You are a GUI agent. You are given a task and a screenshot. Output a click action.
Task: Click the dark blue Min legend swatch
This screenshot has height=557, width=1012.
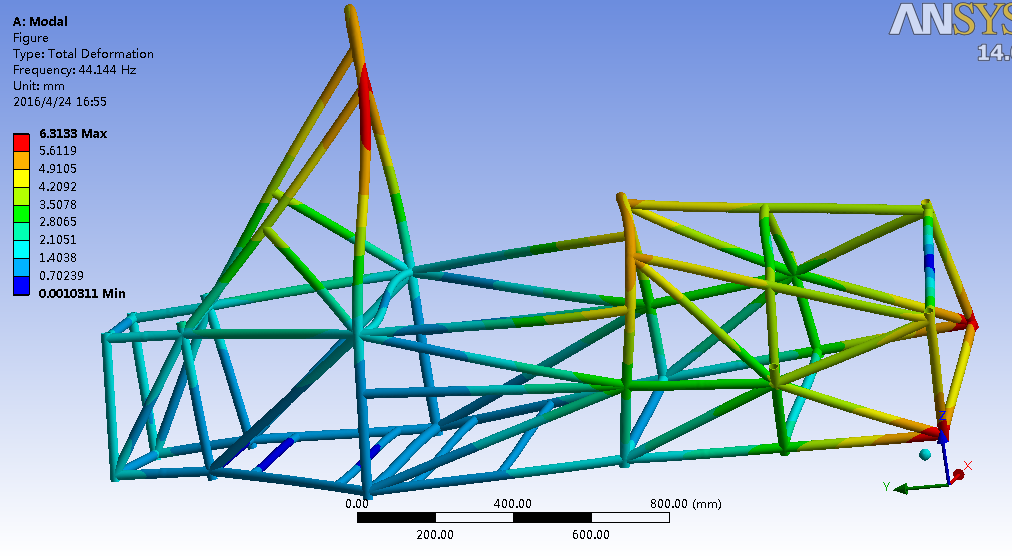coord(21,286)
